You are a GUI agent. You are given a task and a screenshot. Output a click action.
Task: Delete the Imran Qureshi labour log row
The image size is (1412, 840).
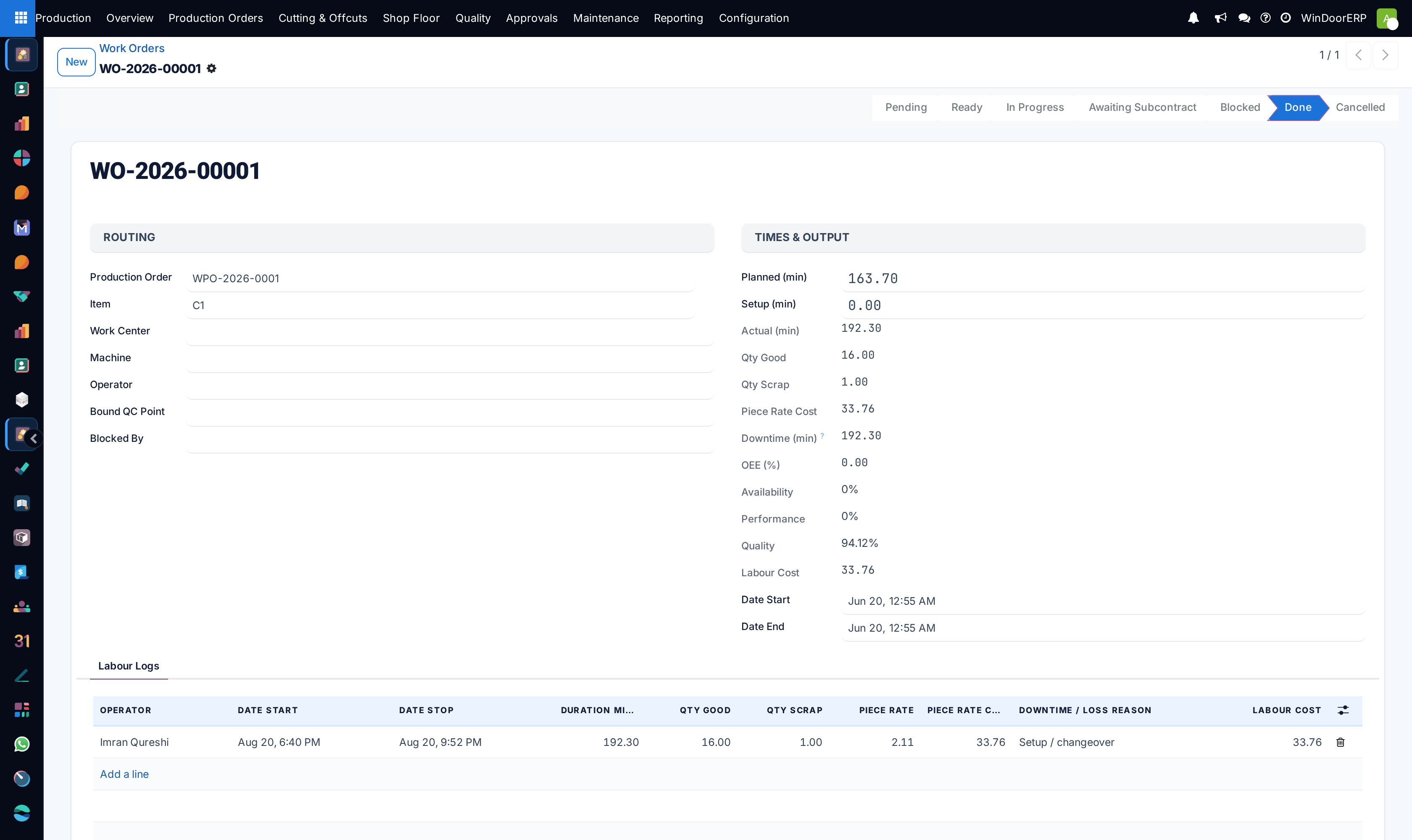[1341, 742]
